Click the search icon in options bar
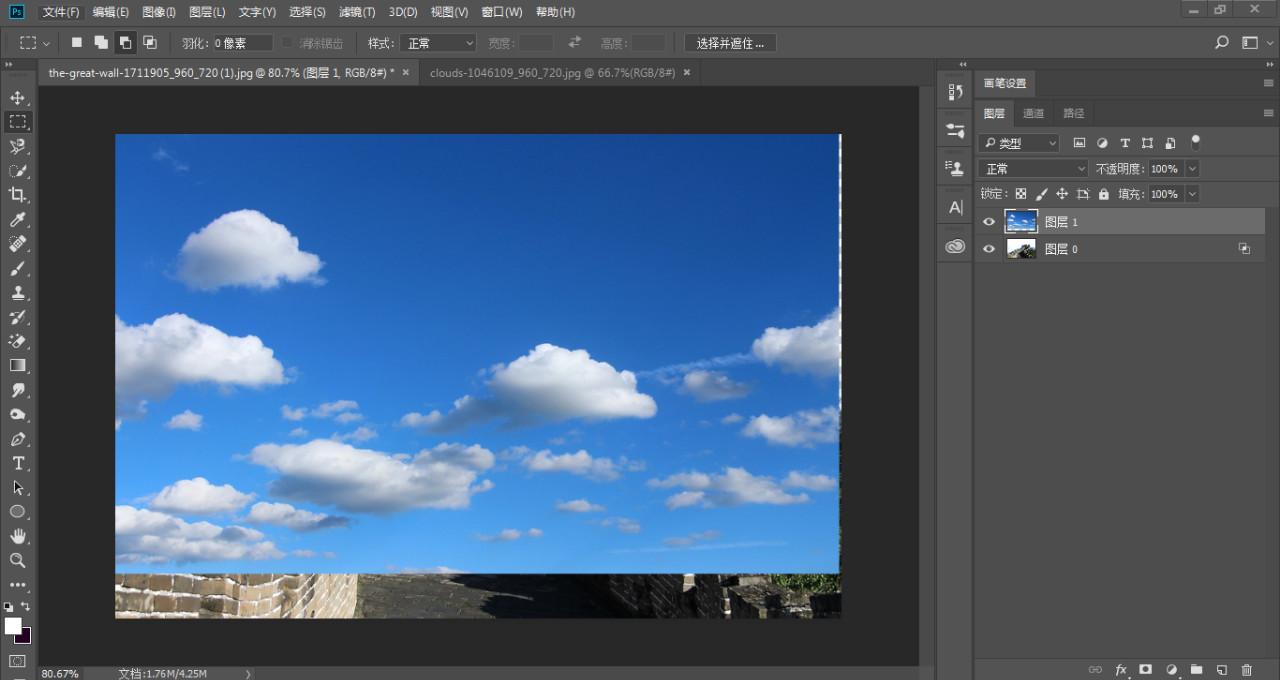Image resolution: width=1280 pixels, height=680 pixels. 1221,43
